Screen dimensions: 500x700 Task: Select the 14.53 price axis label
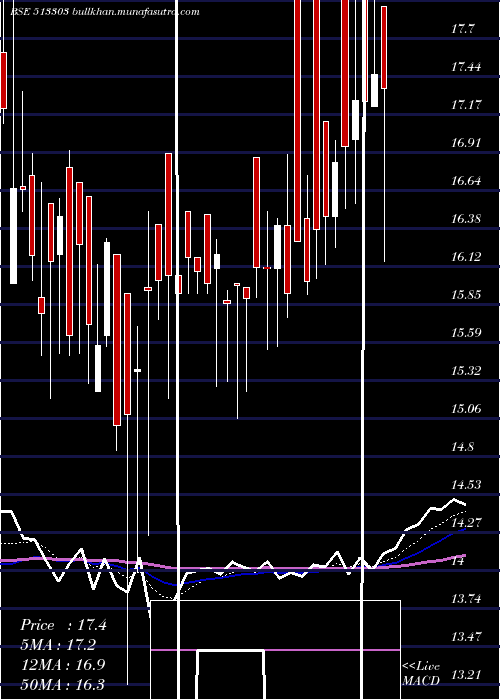[x=466, y=485]
